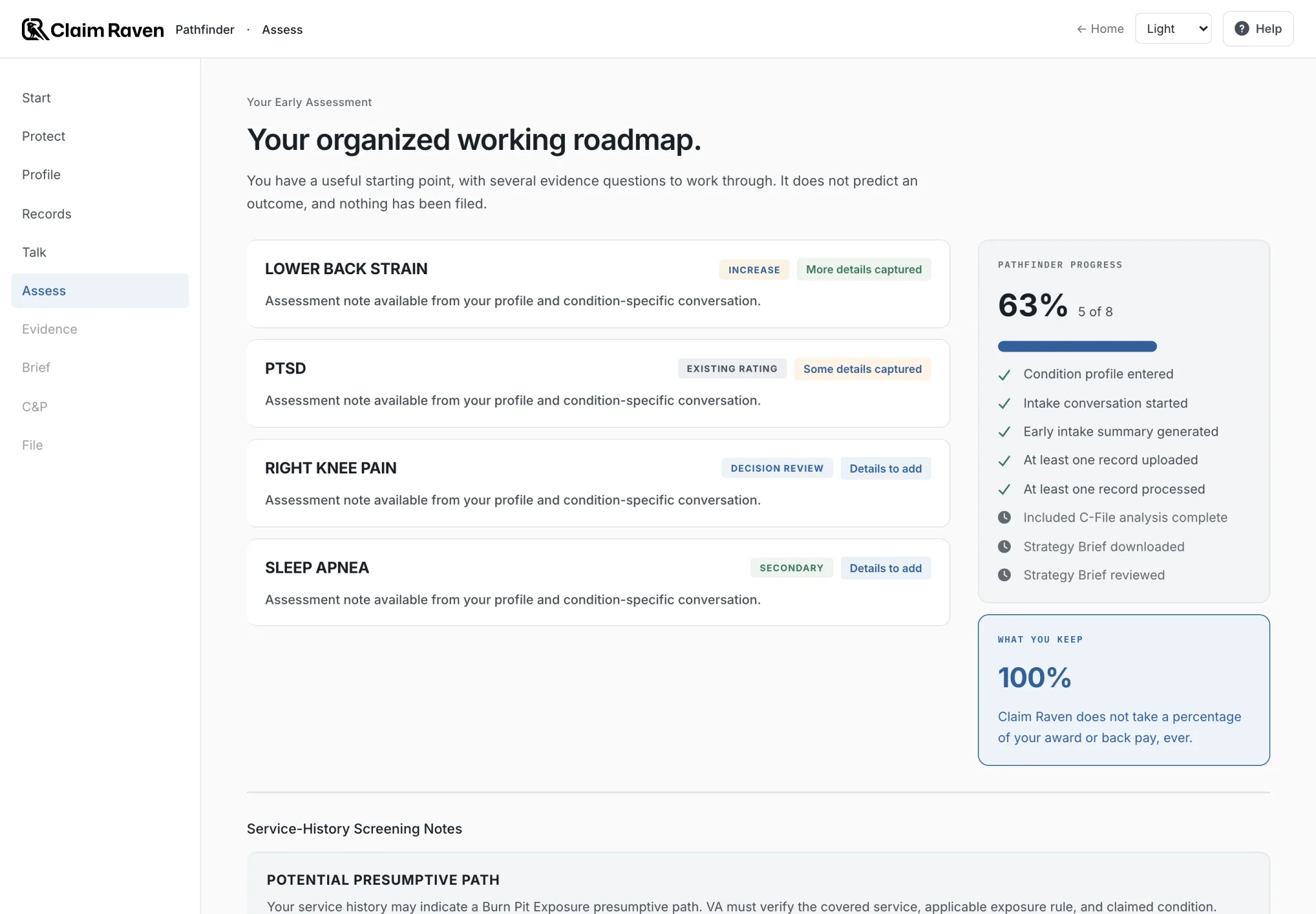This screenshot has width=1316, height=914.
Task: Click checkmark beside Intake conversation started
Action: tap(1005, 403)
